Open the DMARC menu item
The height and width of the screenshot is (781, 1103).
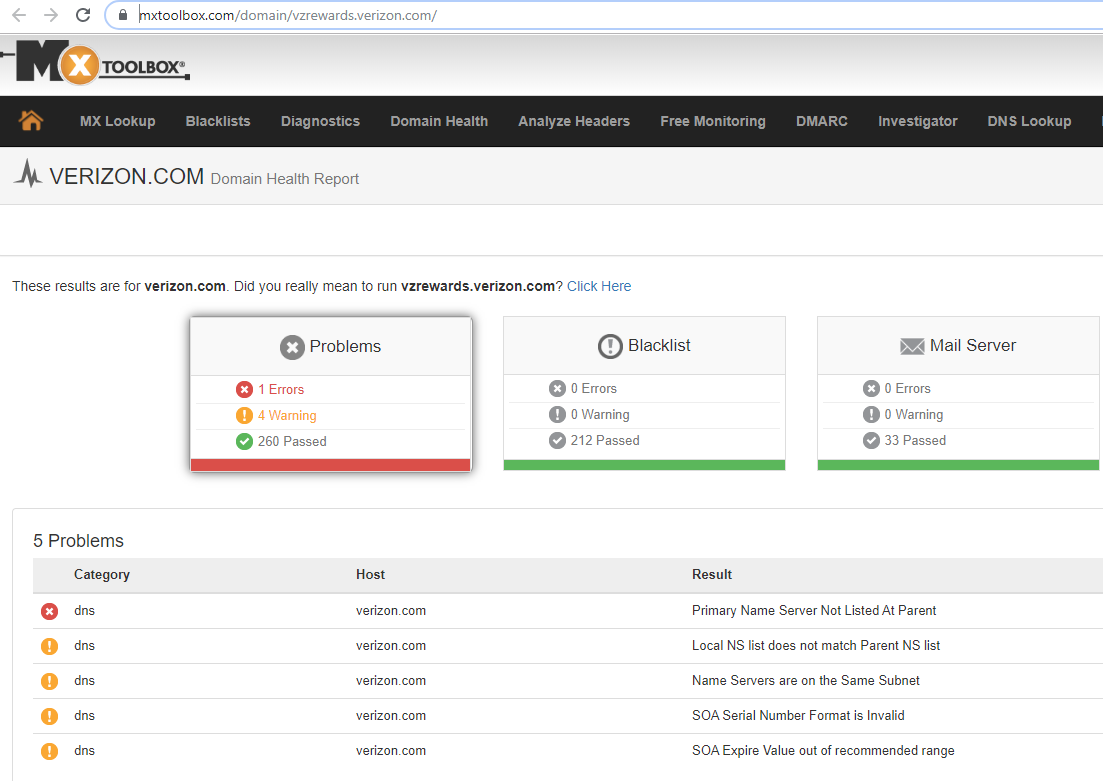822,121
